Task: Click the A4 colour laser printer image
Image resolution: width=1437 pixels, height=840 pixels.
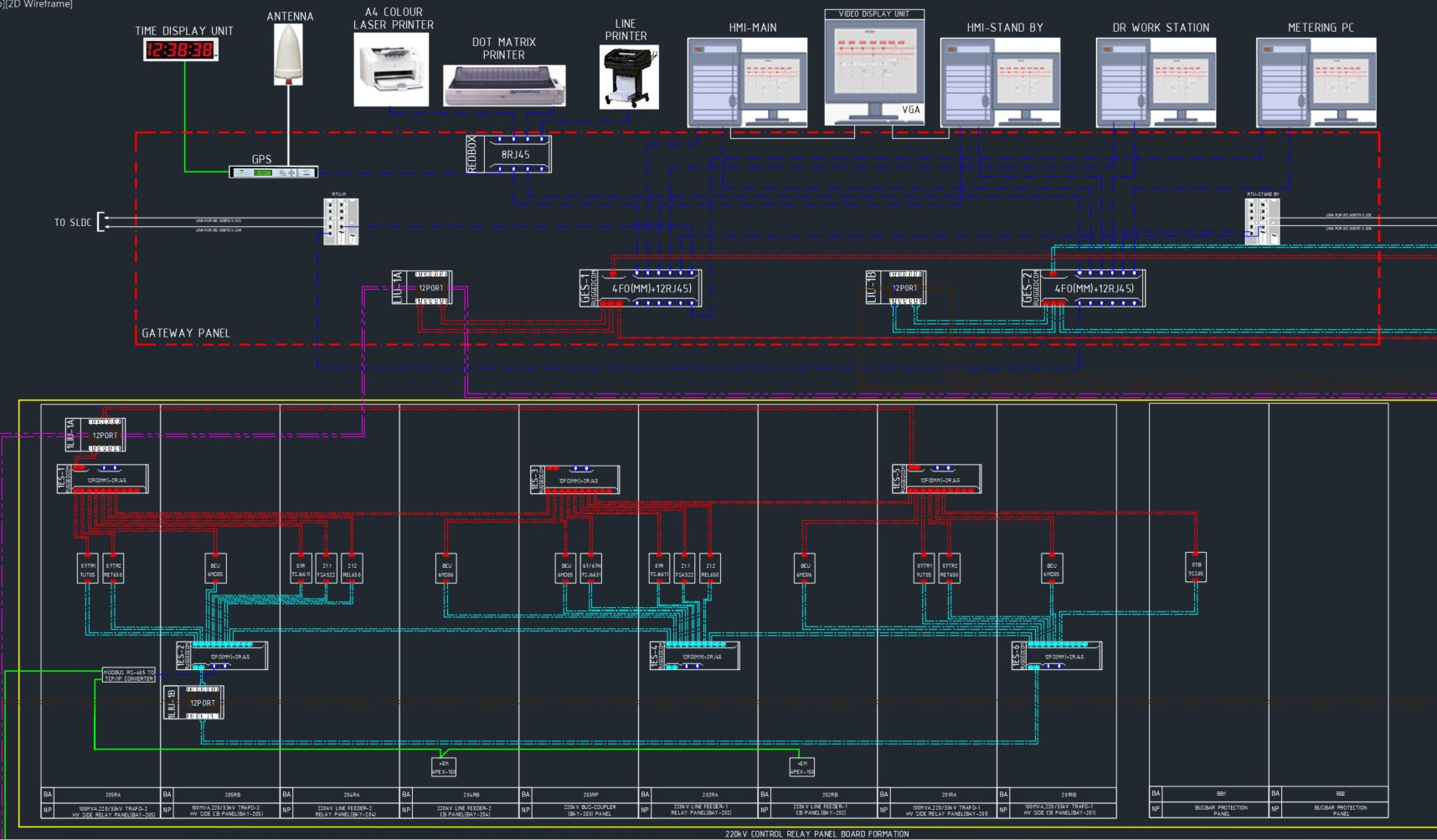Action: (391, 70)
